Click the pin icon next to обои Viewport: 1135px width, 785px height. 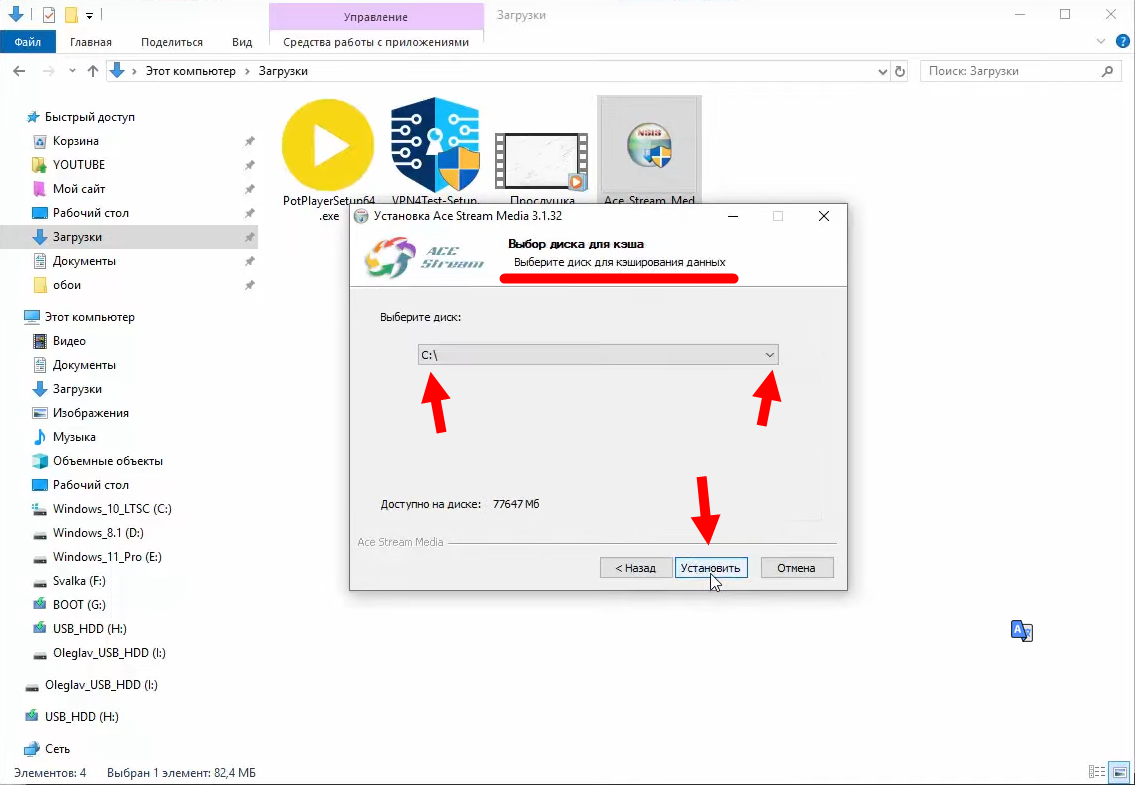pos(249,285)
